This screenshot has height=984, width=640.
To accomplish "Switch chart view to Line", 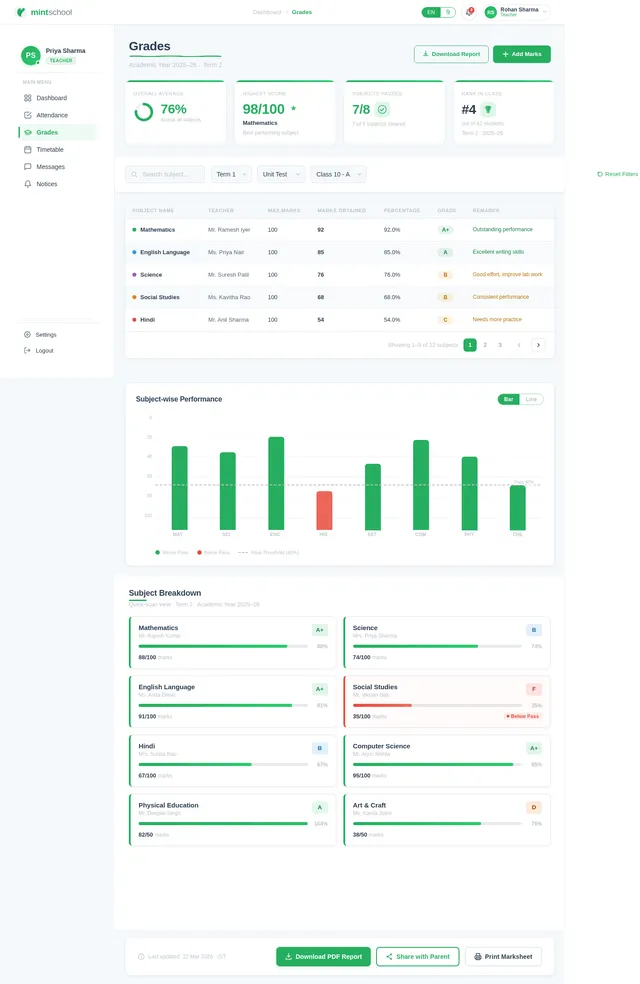I will pyautogui.click(x=532, y=399).
